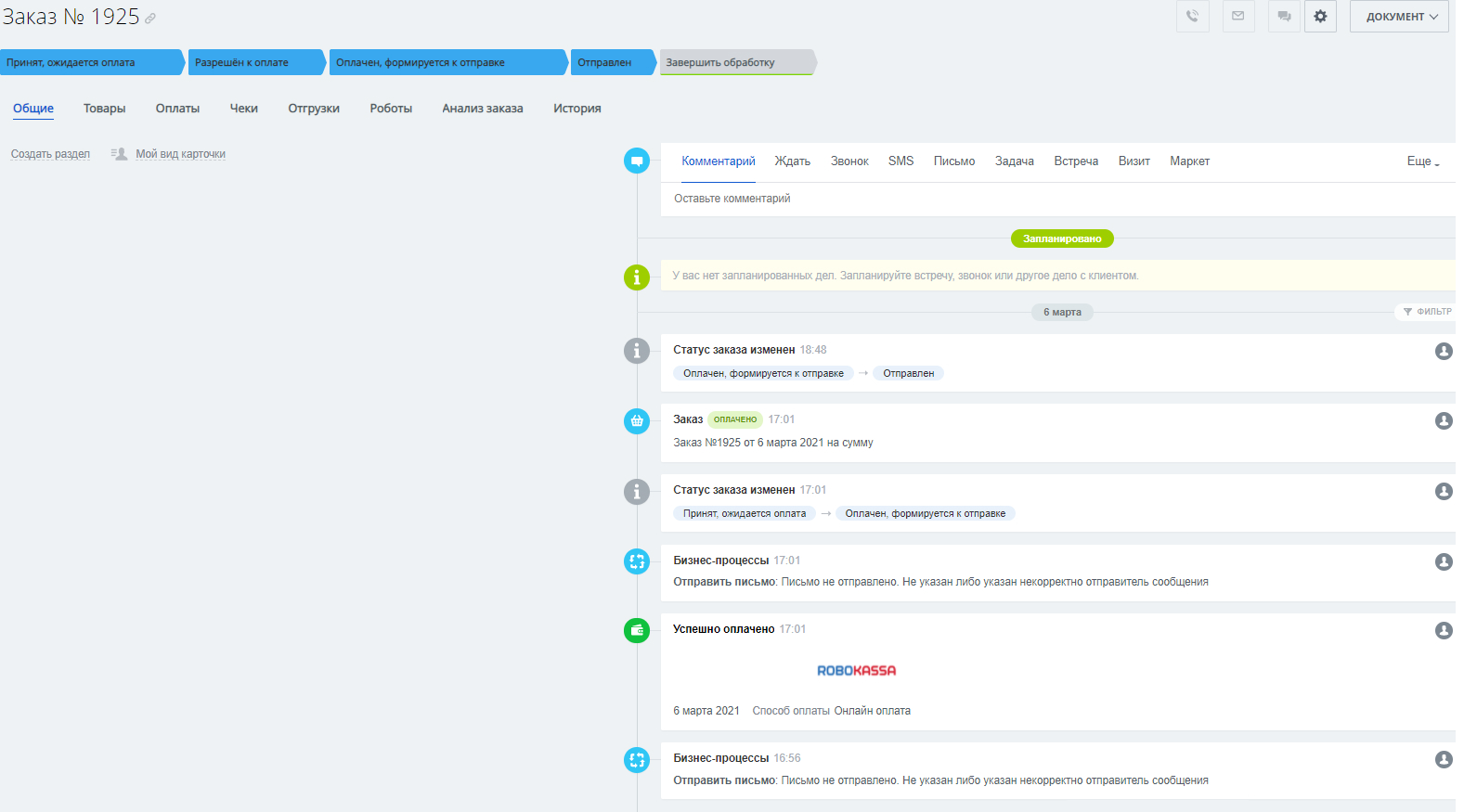Open the gear settings icon
Screen dimensions: 1464x812
tap(1320, 17)
